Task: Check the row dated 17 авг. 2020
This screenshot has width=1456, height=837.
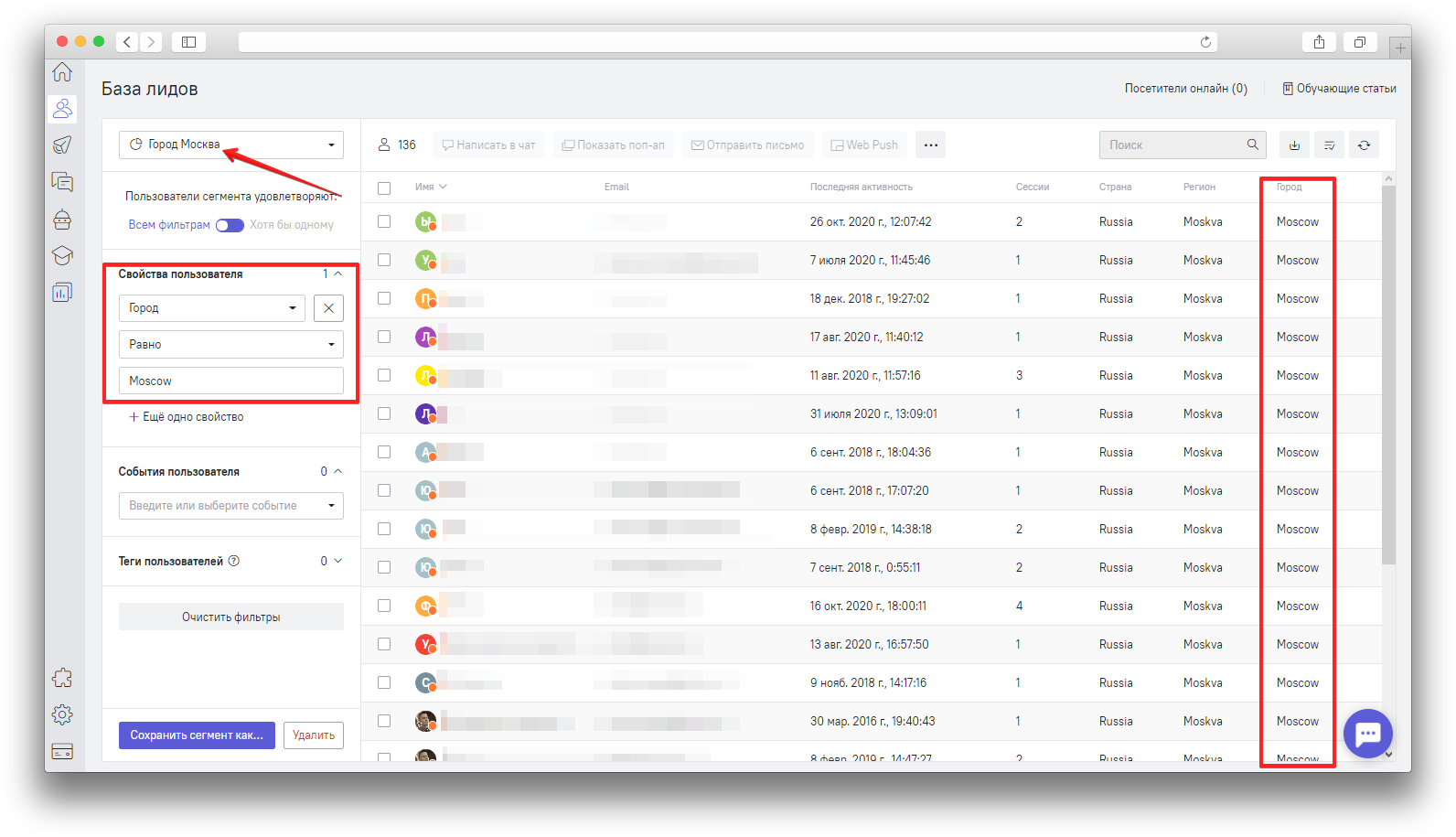Action: [x=384, y=337]
